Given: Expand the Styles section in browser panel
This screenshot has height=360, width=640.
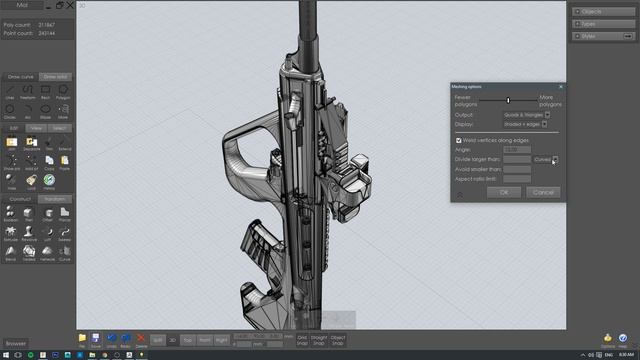Looking at the screenshot, I should 603,36.
